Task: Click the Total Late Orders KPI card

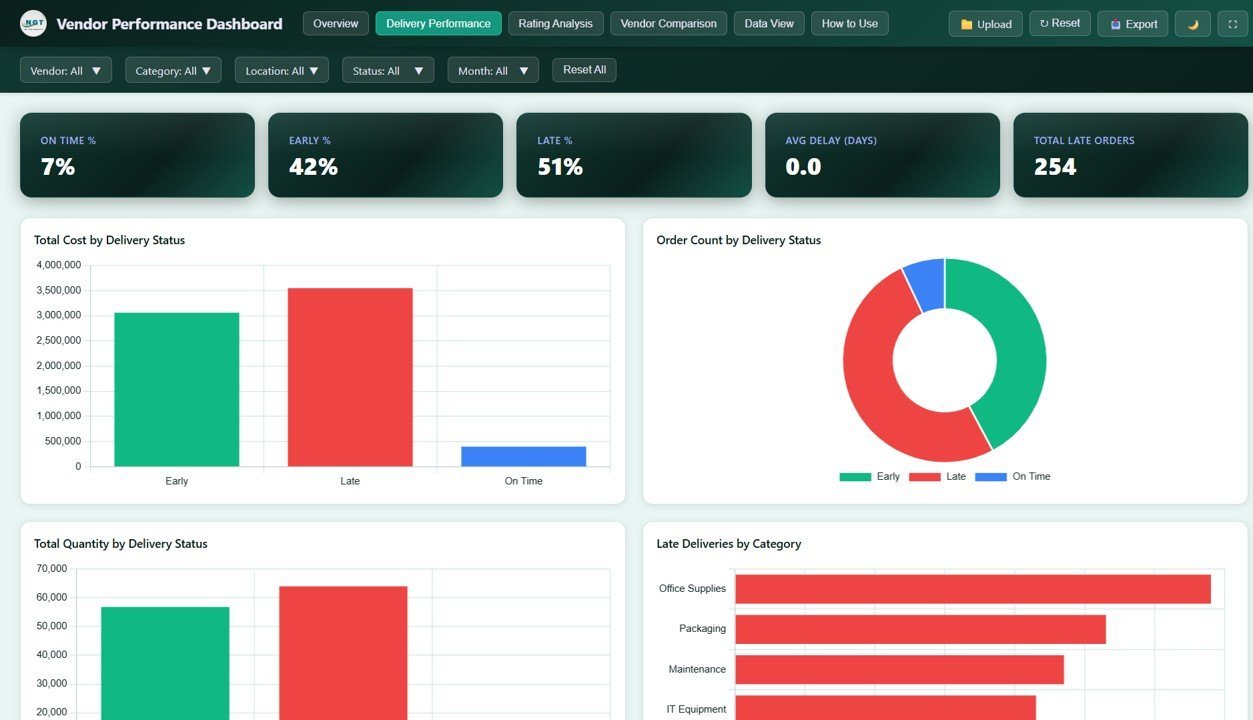Action: (x=1130, y=155)
